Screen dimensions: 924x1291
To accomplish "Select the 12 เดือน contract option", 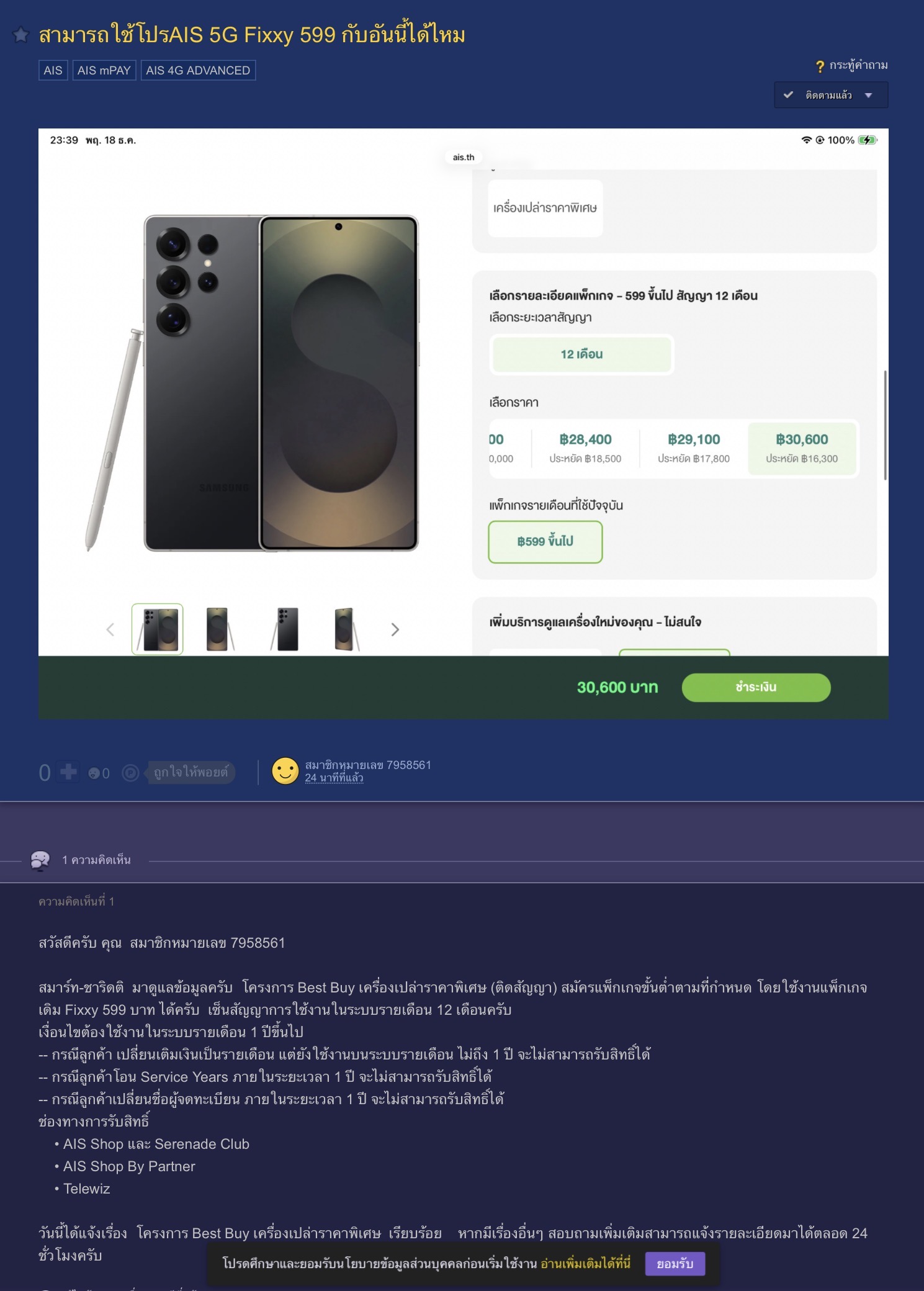I will point(581,354).
